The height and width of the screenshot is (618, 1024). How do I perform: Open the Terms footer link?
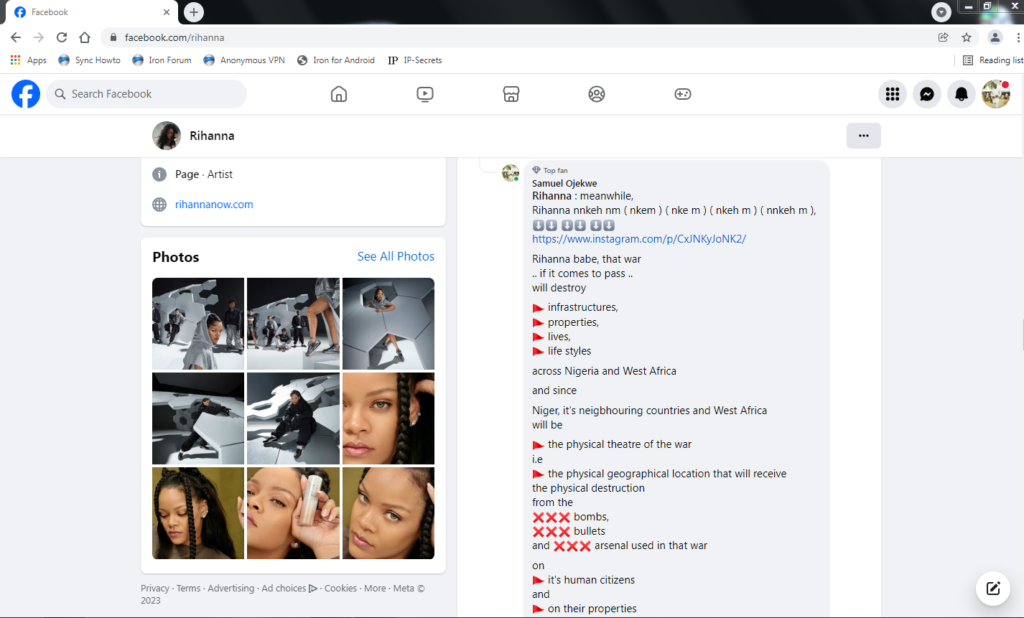pyautogui.click(x=188, y=589)
